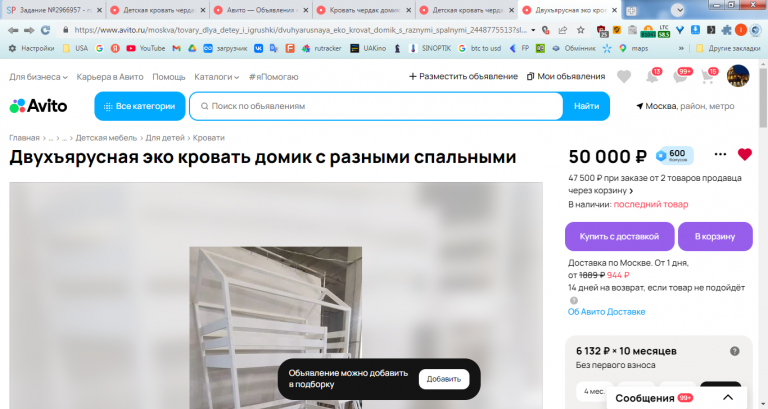Click the blue download extension icon
The image size is (768, 409).
point(695,30)
